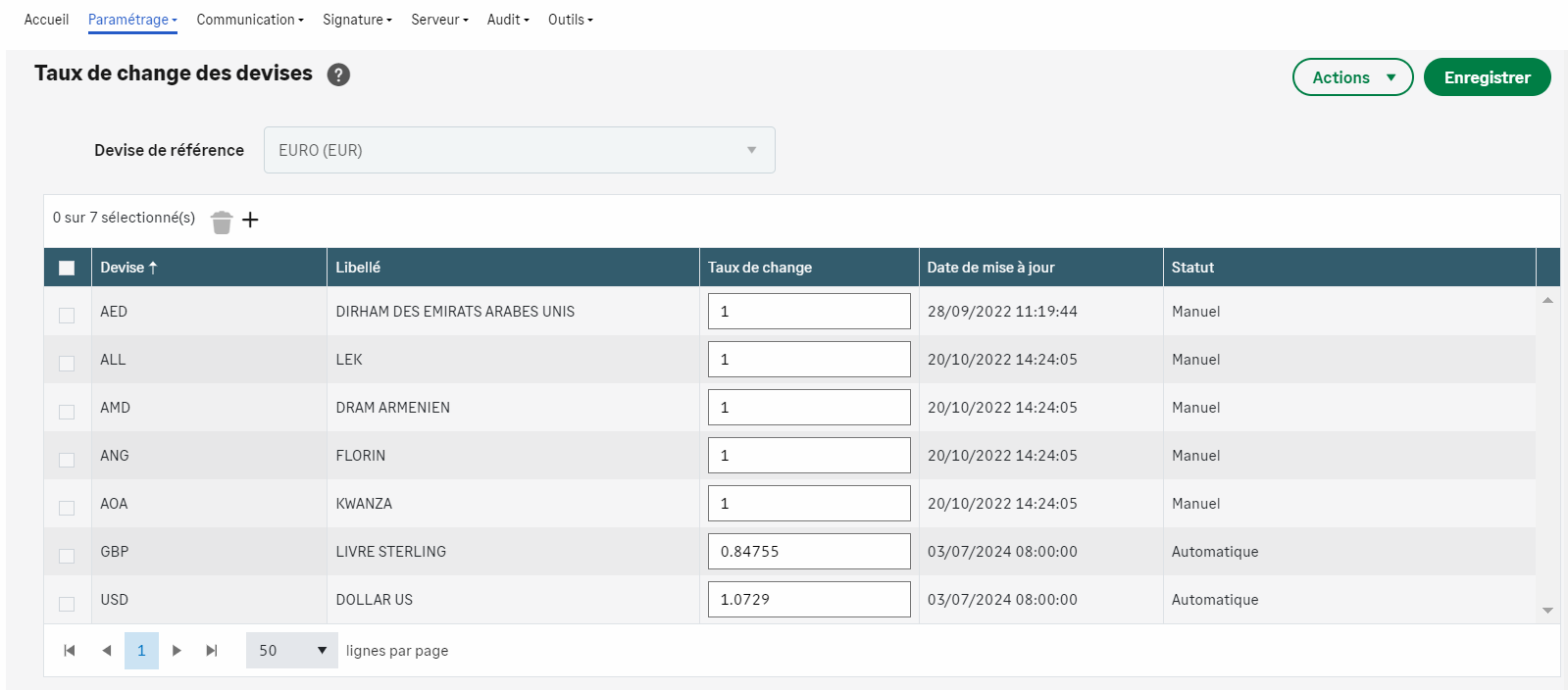This screenshot has width=1568, height=690.
Task: Click the plus add row icon
Action: (x=250, y=220)
